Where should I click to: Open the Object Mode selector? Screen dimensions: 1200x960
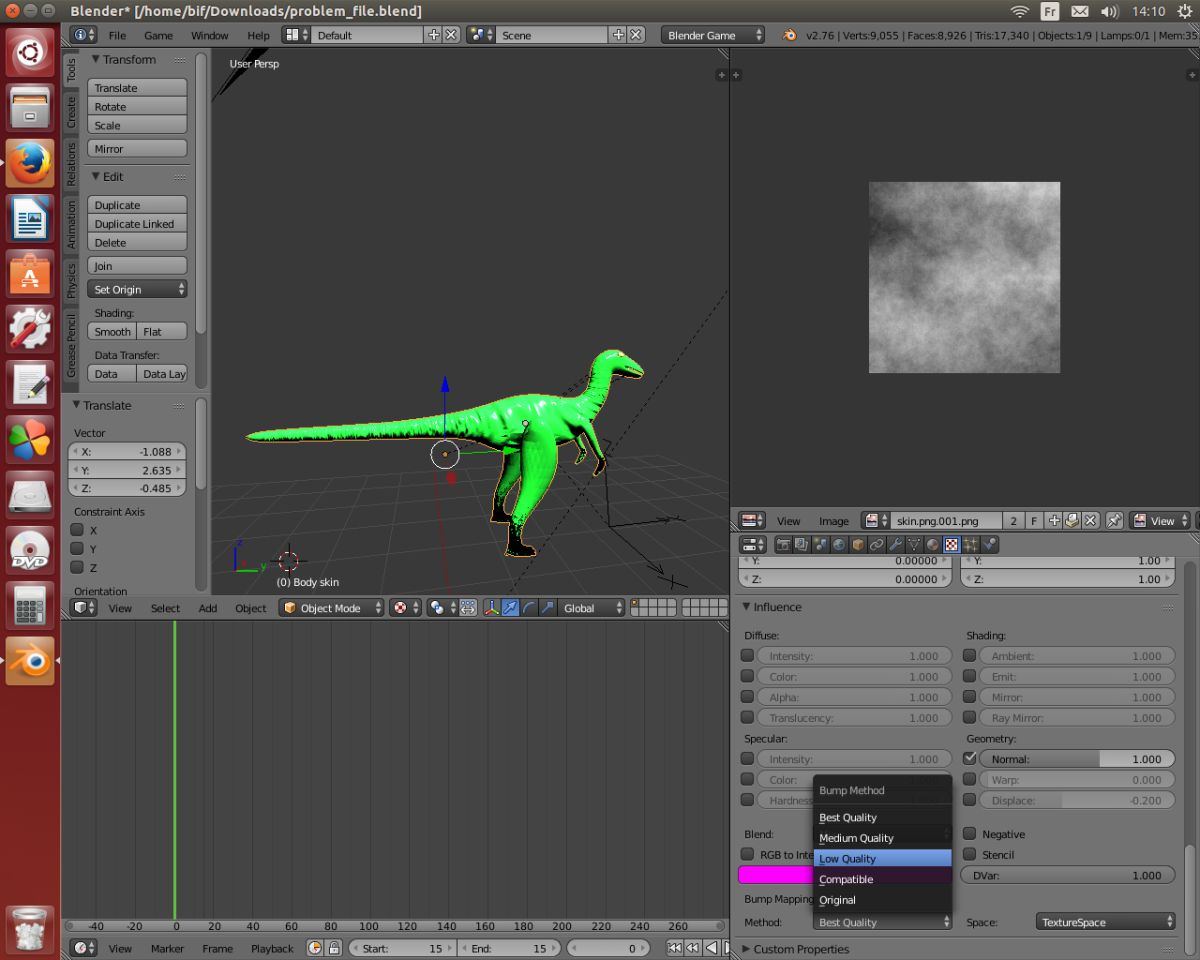tap(332, 608)
